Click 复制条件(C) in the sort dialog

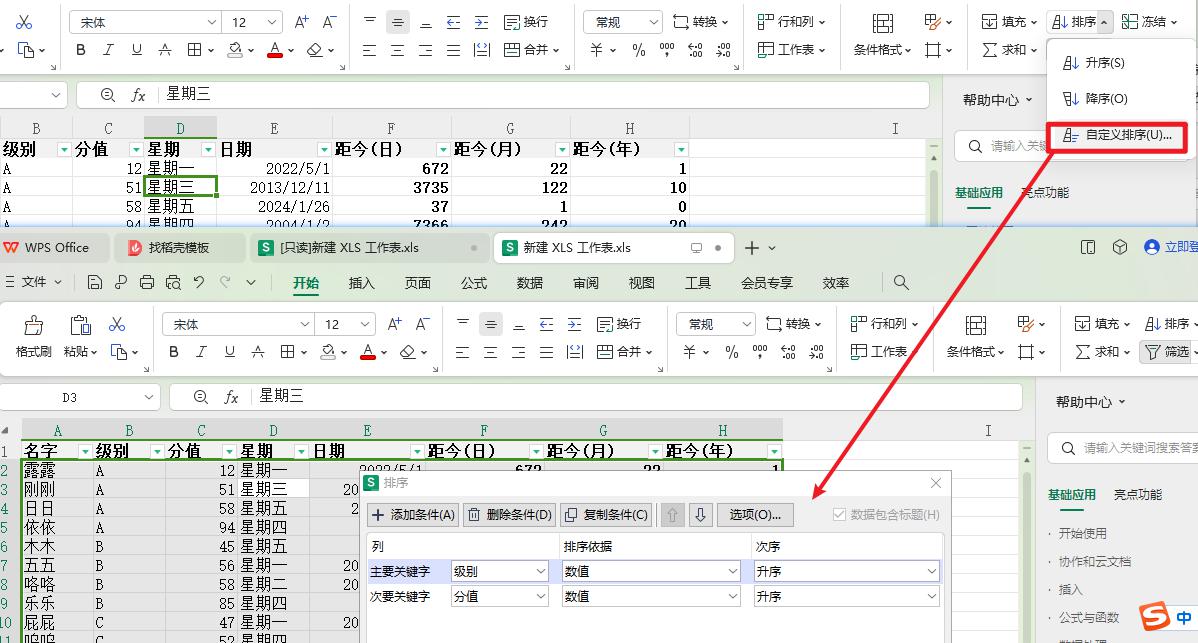click(x=607, y=515)
